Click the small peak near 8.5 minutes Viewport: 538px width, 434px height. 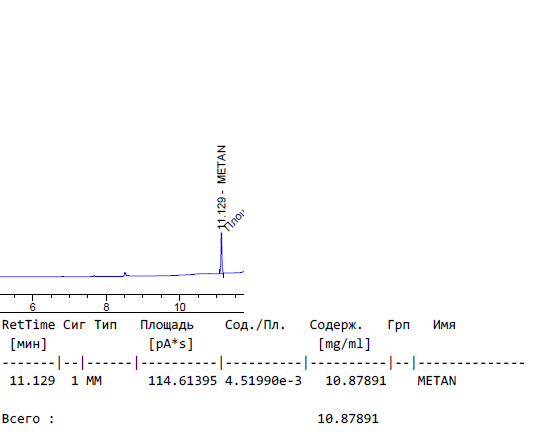(125, 273)
